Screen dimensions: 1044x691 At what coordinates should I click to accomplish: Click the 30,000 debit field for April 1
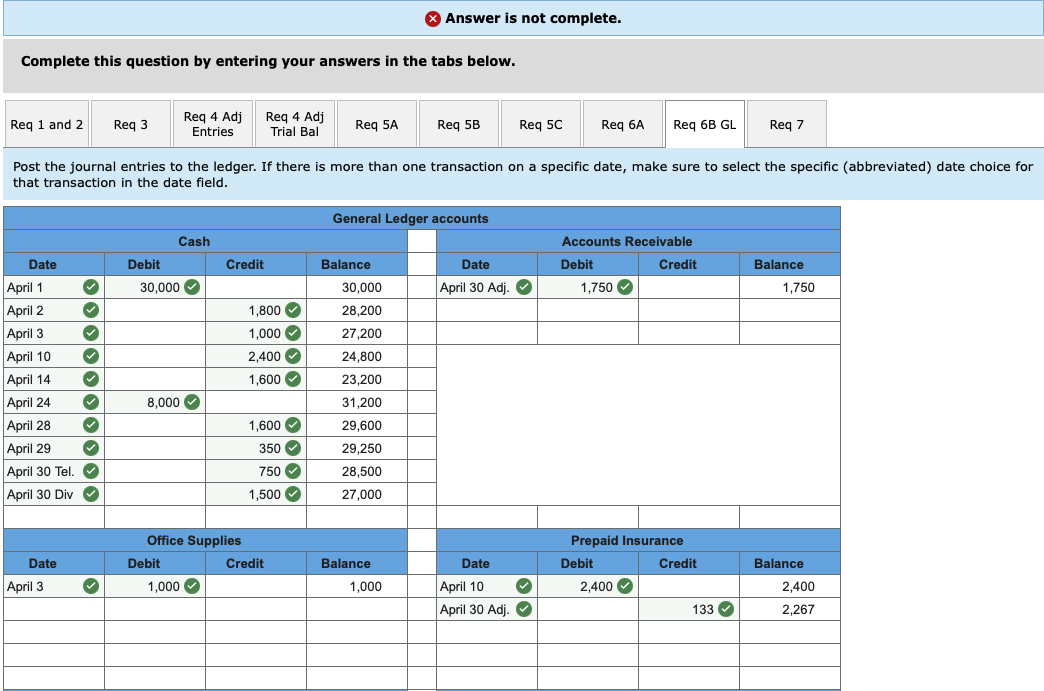coord(155,287)
